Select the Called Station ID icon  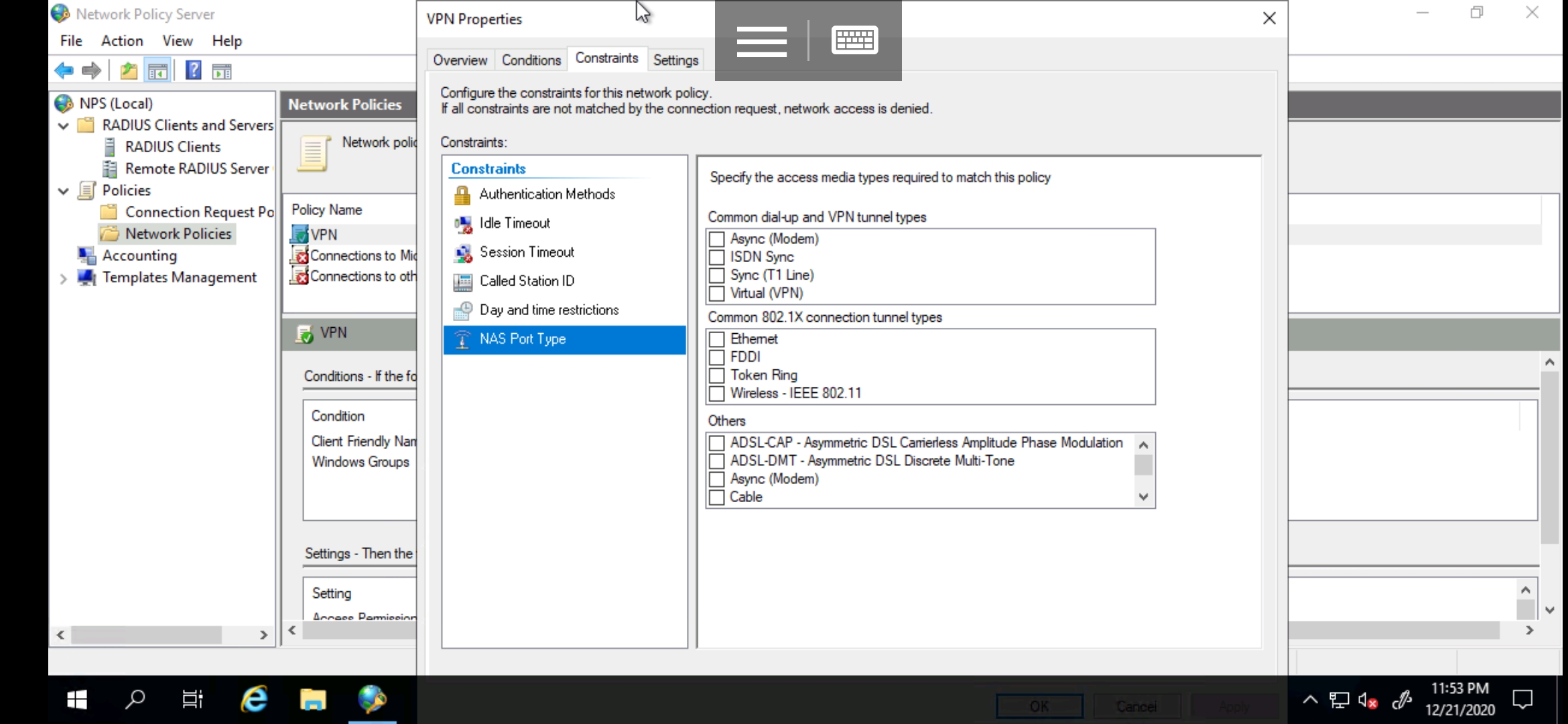462,282
